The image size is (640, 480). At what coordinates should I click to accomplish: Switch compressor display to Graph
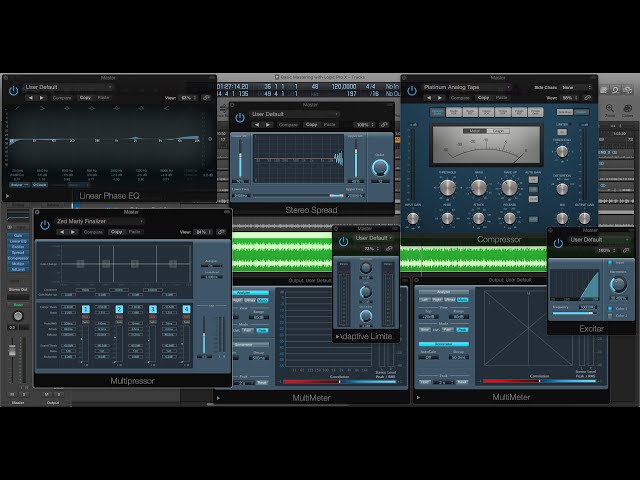pos(498,131)
